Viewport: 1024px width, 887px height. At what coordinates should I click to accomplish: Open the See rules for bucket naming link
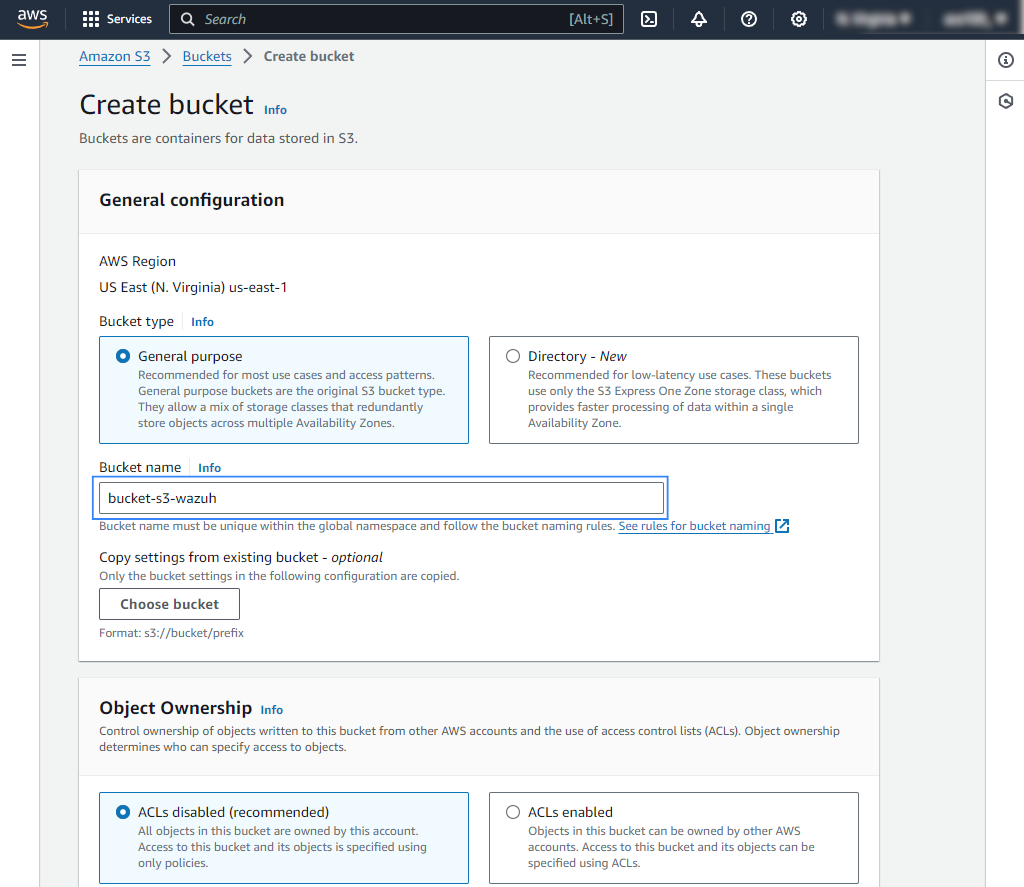[x=696, y=525]
